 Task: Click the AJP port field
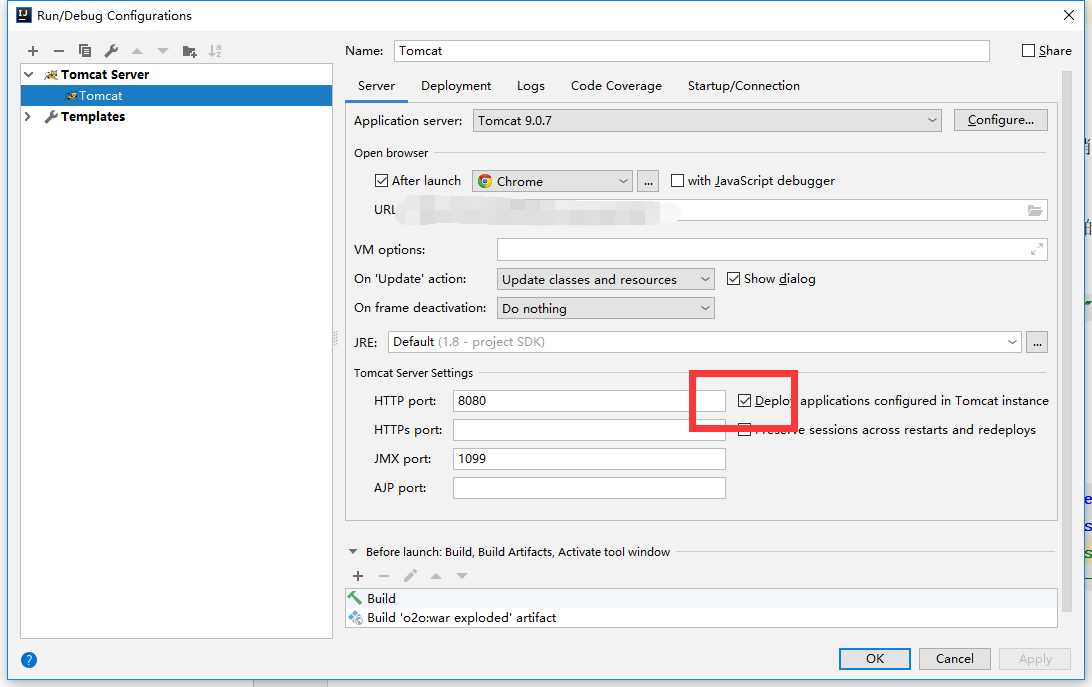pyautogui.click(x=589, y=488)
